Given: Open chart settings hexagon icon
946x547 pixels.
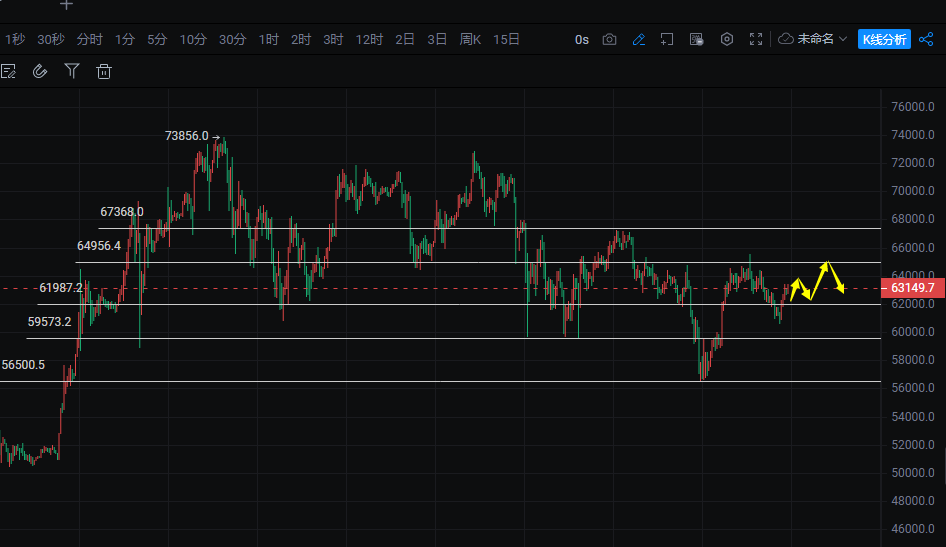Looking at the screenshot, I should tap(727, 40).
